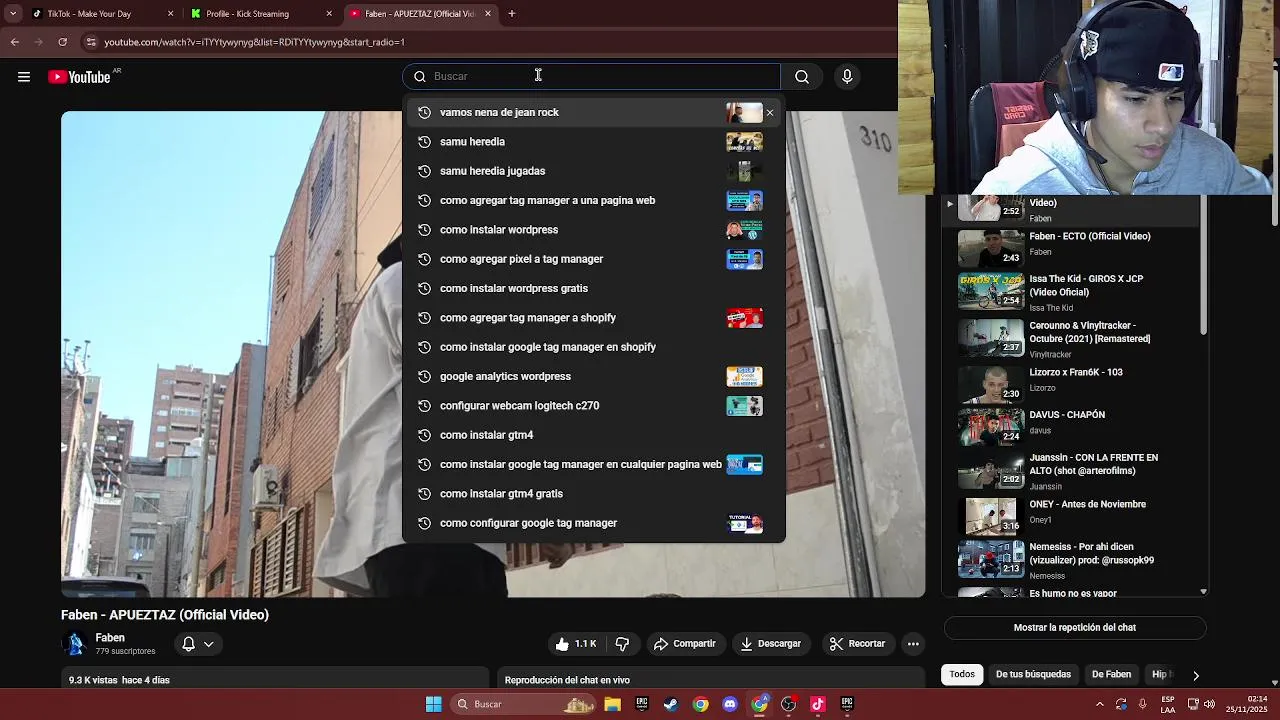Viewport: 1280px width, 720px height.
Task: Dislike the video with the thumbs-down icon
Action: tap(622, 644)
